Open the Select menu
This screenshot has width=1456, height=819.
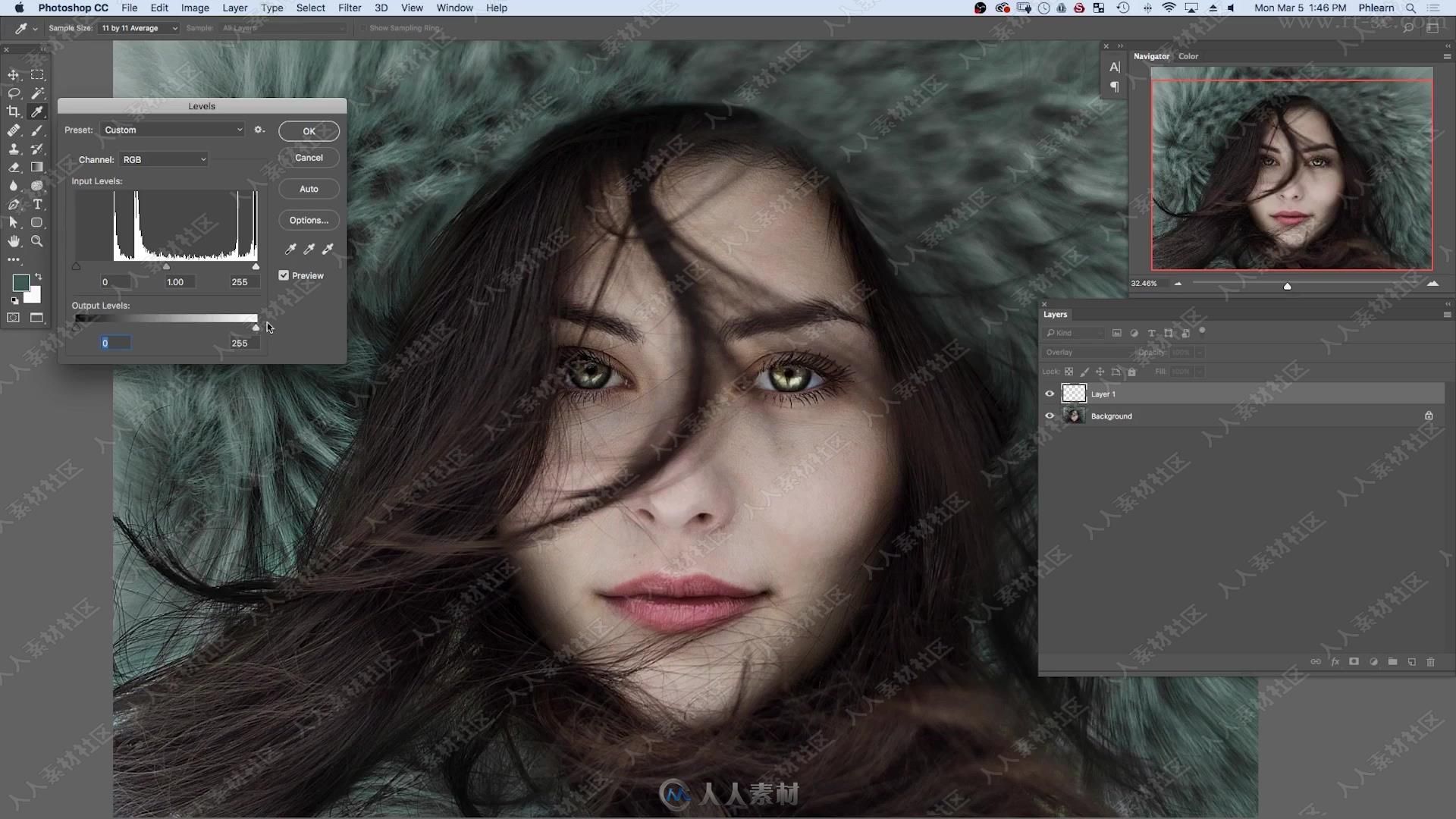[310, 8]
